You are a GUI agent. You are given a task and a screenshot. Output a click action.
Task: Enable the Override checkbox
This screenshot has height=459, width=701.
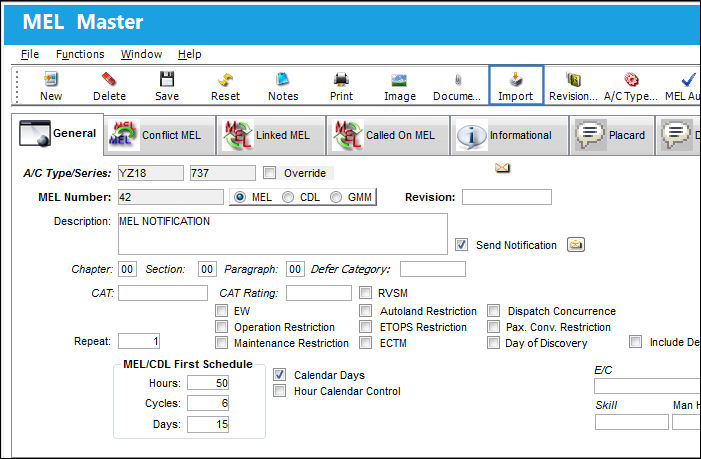[269, 173]
